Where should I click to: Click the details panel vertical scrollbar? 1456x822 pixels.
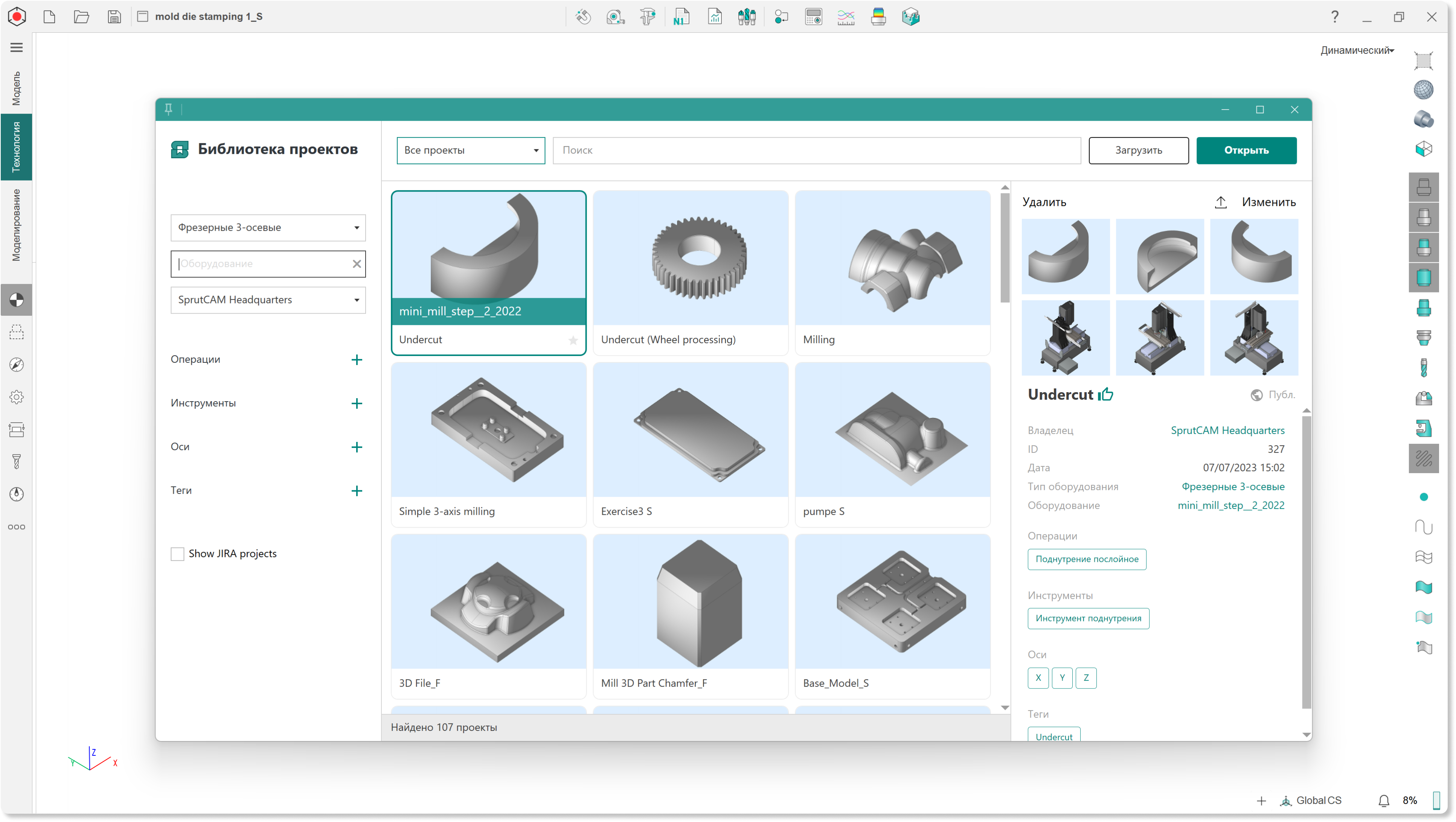1306,563
